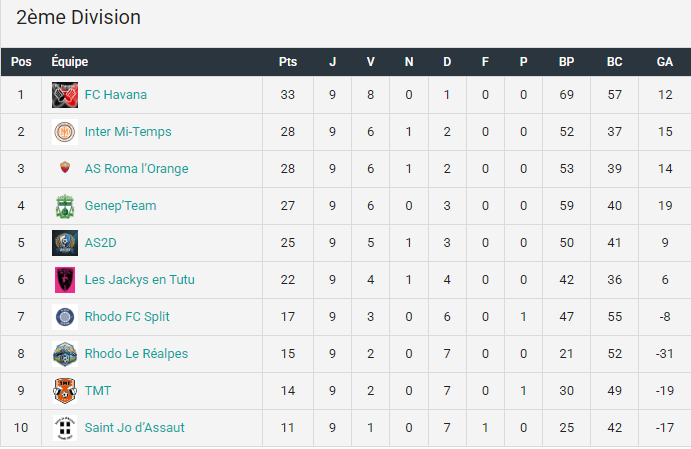
Task: Click the Rhodo Le Réalpes team logo
Action: coord(65,354)
